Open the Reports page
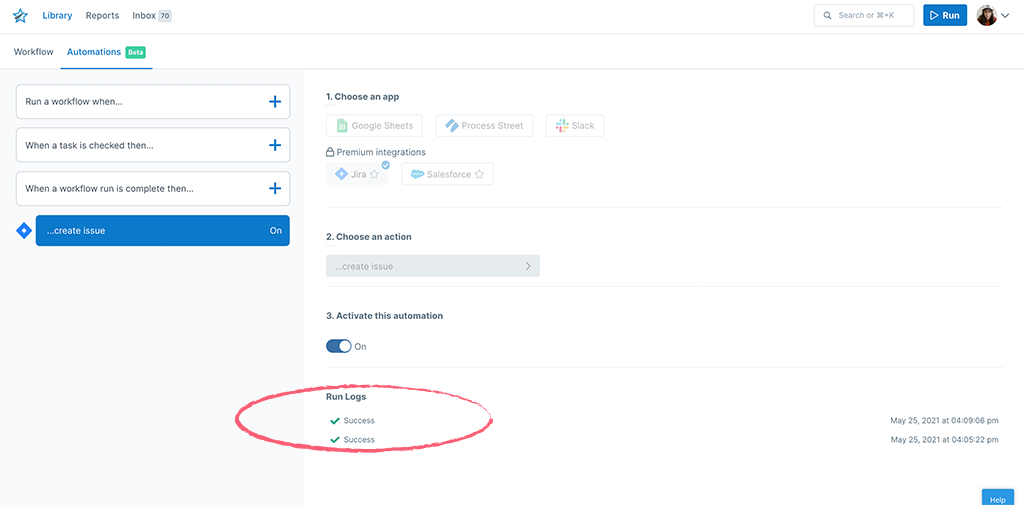The image size is (1024, 505). (x=103, y=16)
